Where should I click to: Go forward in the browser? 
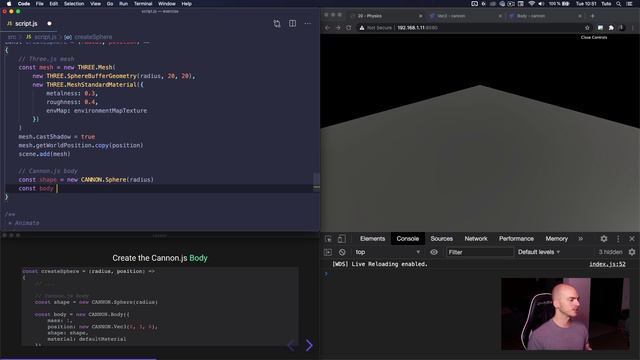[x=338, y=28]
